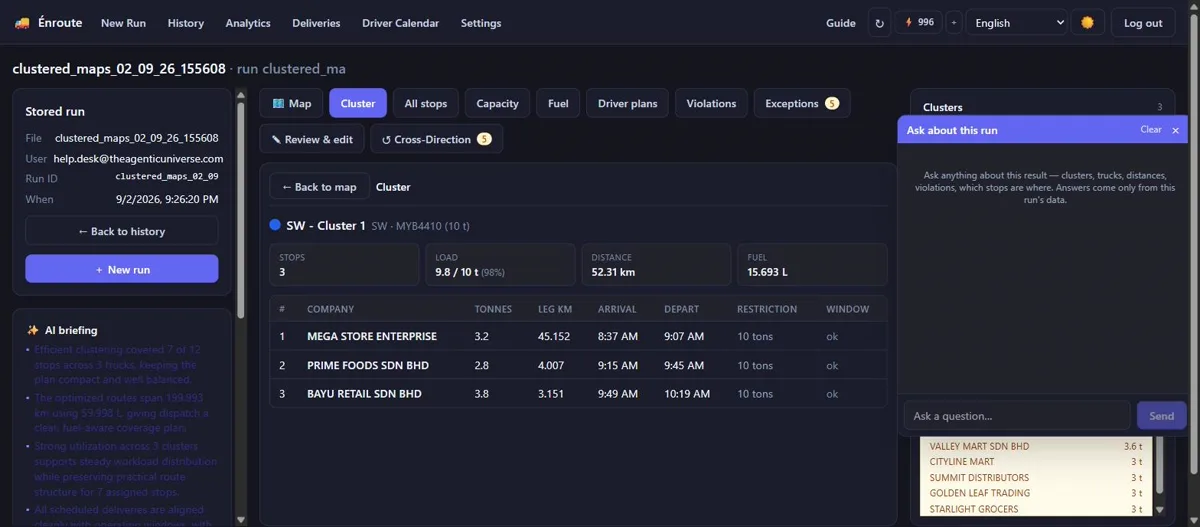Click the user email help.desk@theagenticuniverse.com
Image resolution: width=1200 pixels, height=527 pixels.
(138, 159)
